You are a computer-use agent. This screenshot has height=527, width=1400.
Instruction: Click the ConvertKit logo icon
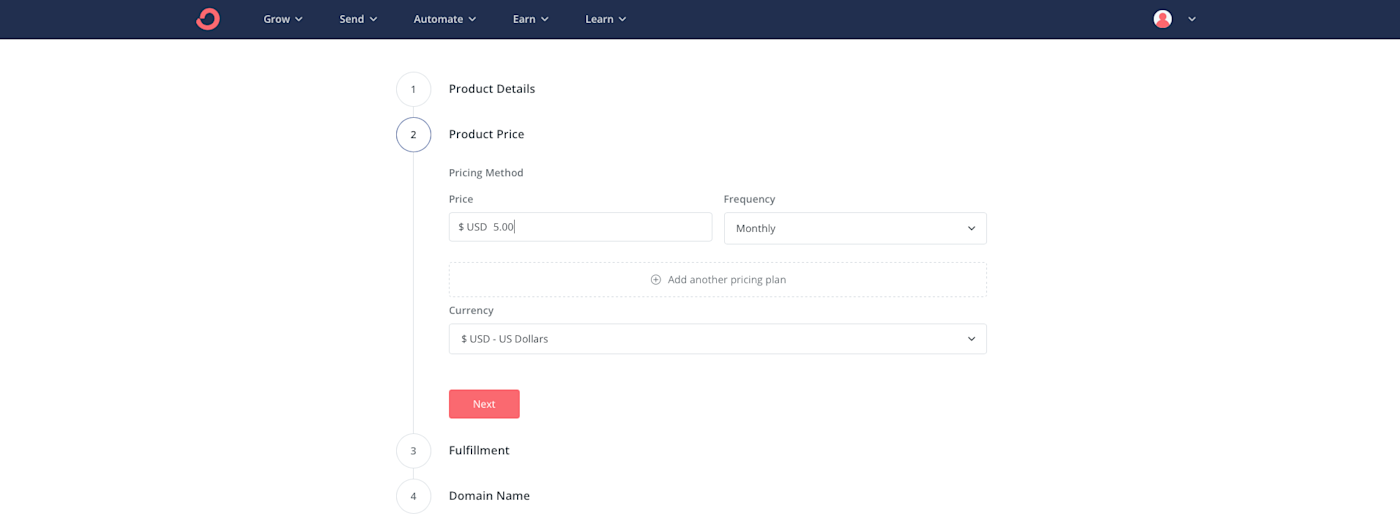click(x=208, y=19)
